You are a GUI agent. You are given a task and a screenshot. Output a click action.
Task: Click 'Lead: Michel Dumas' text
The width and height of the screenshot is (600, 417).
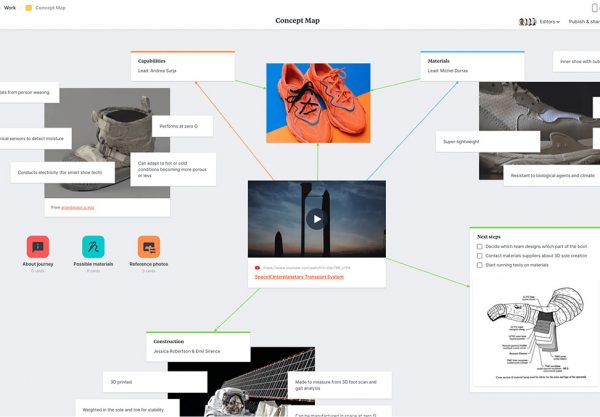tap(448, 71)
